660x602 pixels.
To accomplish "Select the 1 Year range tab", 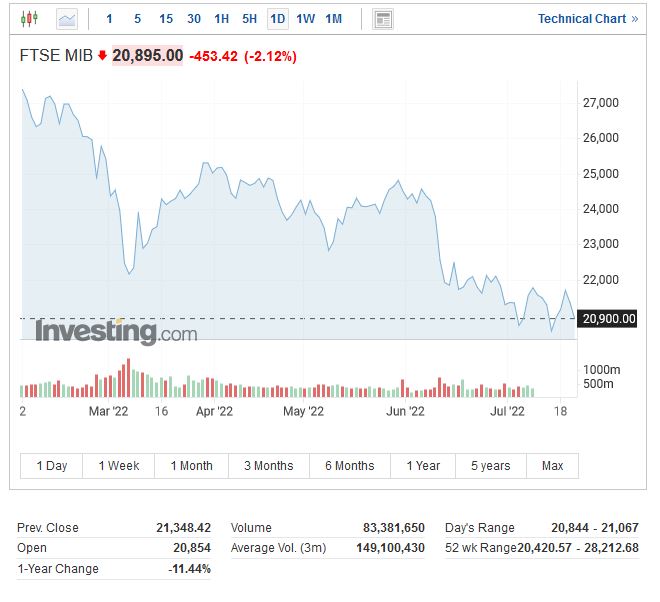I will [x=423, y=466].
